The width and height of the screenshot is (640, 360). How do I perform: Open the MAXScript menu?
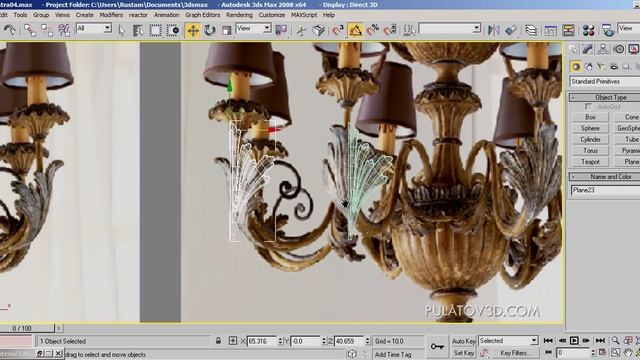click(304, 15)
